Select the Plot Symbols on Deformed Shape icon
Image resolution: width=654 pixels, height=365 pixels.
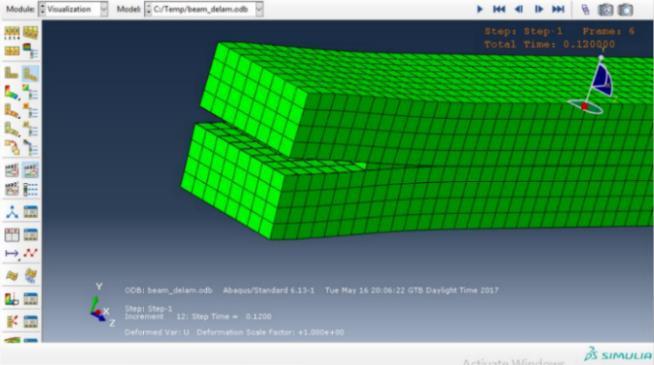12,111
